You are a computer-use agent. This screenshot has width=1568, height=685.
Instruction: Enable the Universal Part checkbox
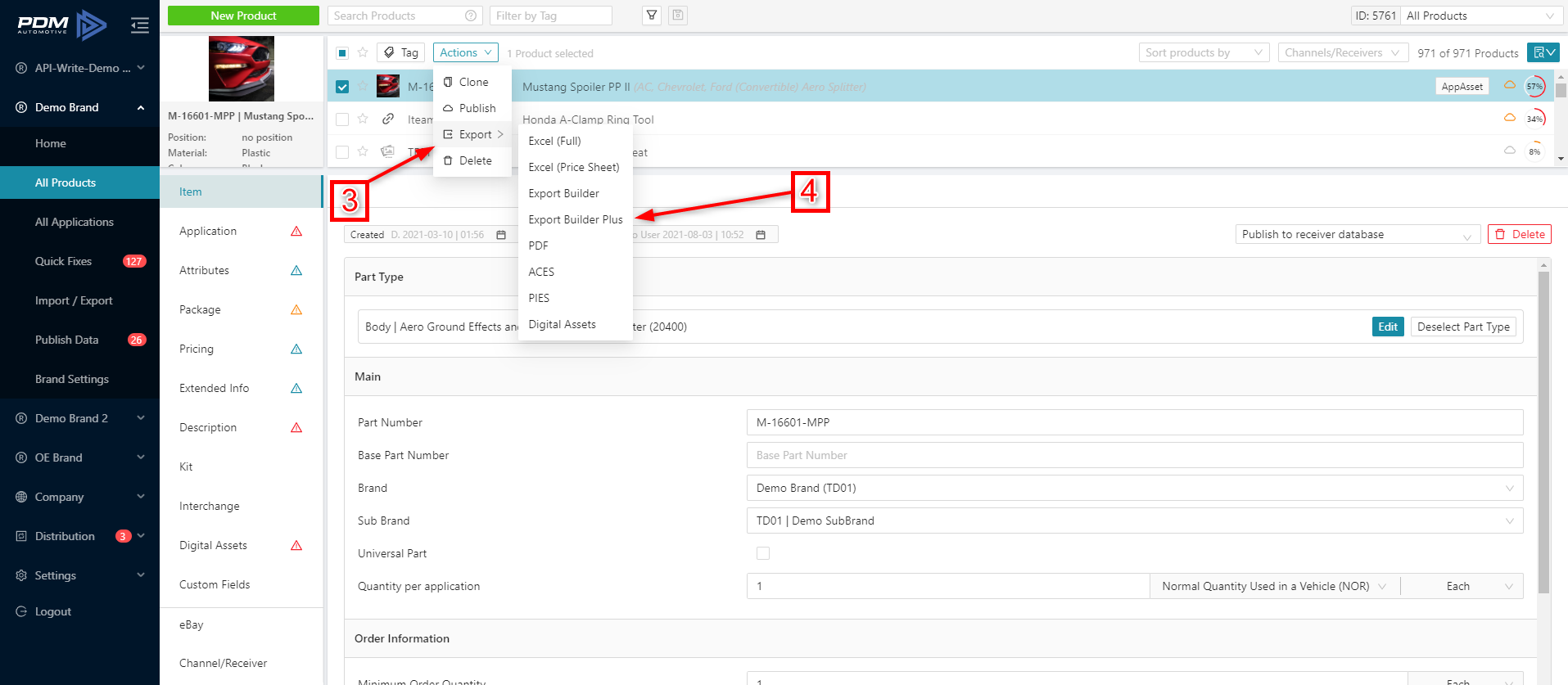[x=763, y=553]
